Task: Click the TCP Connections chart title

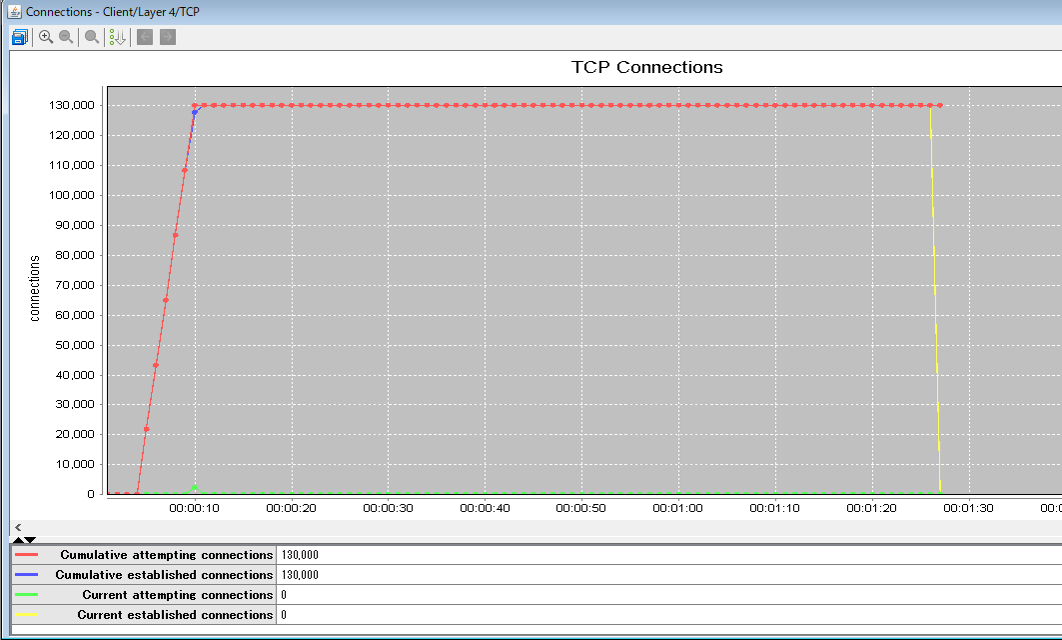Action: (x=647, y=68)
